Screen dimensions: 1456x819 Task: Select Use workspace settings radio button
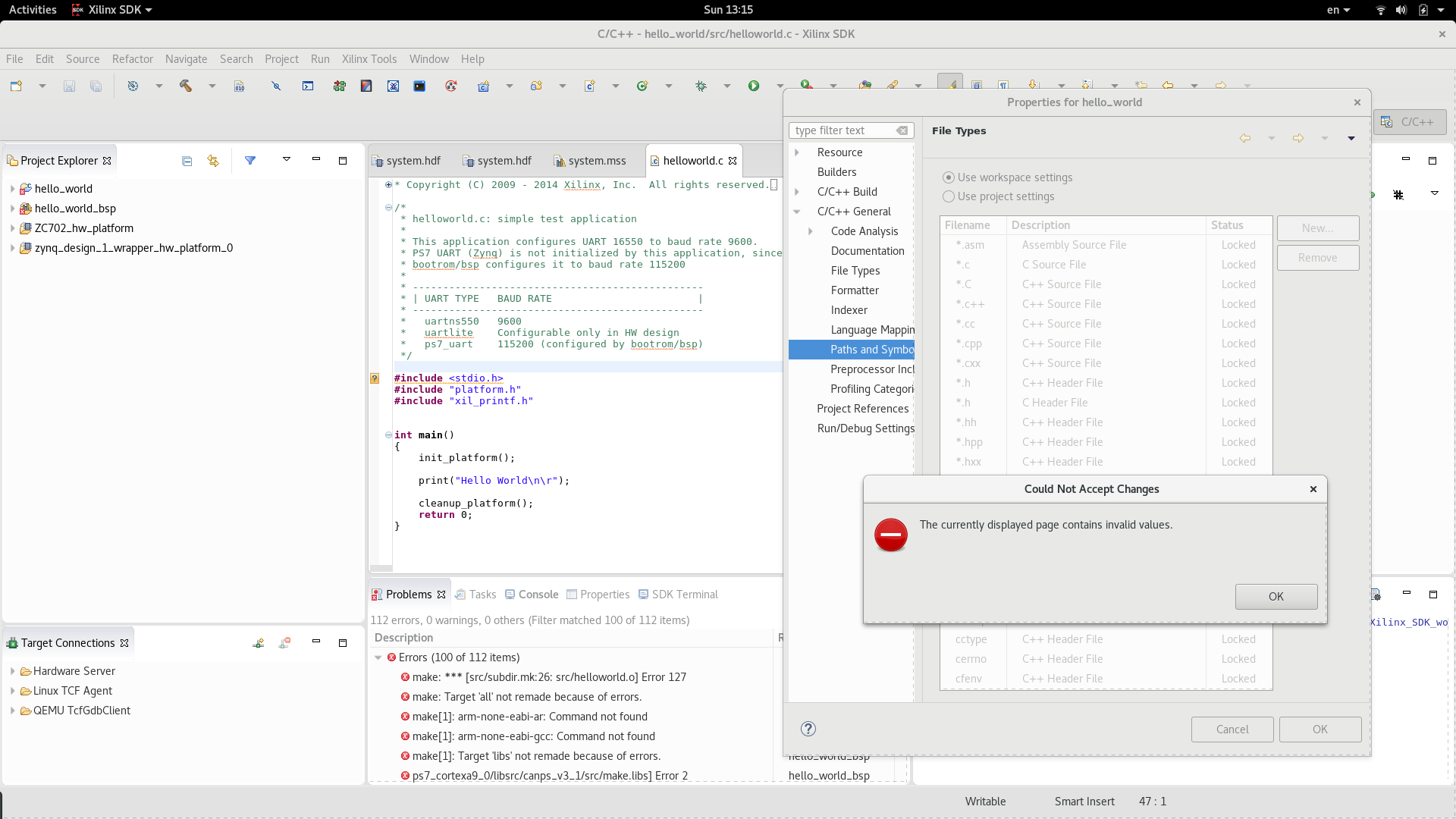tap(948, 177)
